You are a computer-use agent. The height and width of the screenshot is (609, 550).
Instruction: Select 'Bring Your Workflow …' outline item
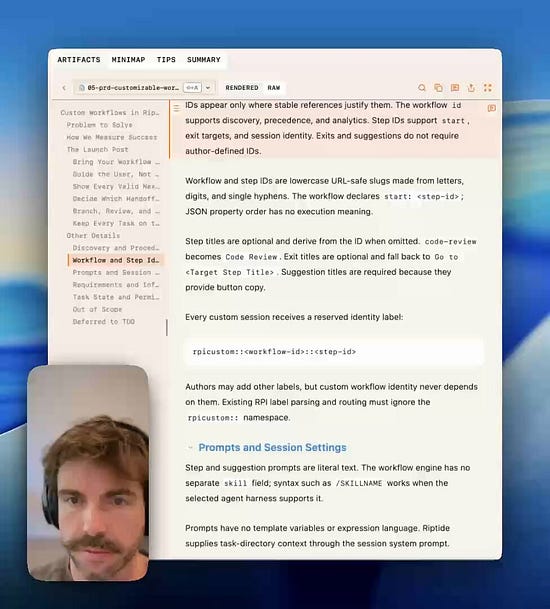[x=116, y=162]
